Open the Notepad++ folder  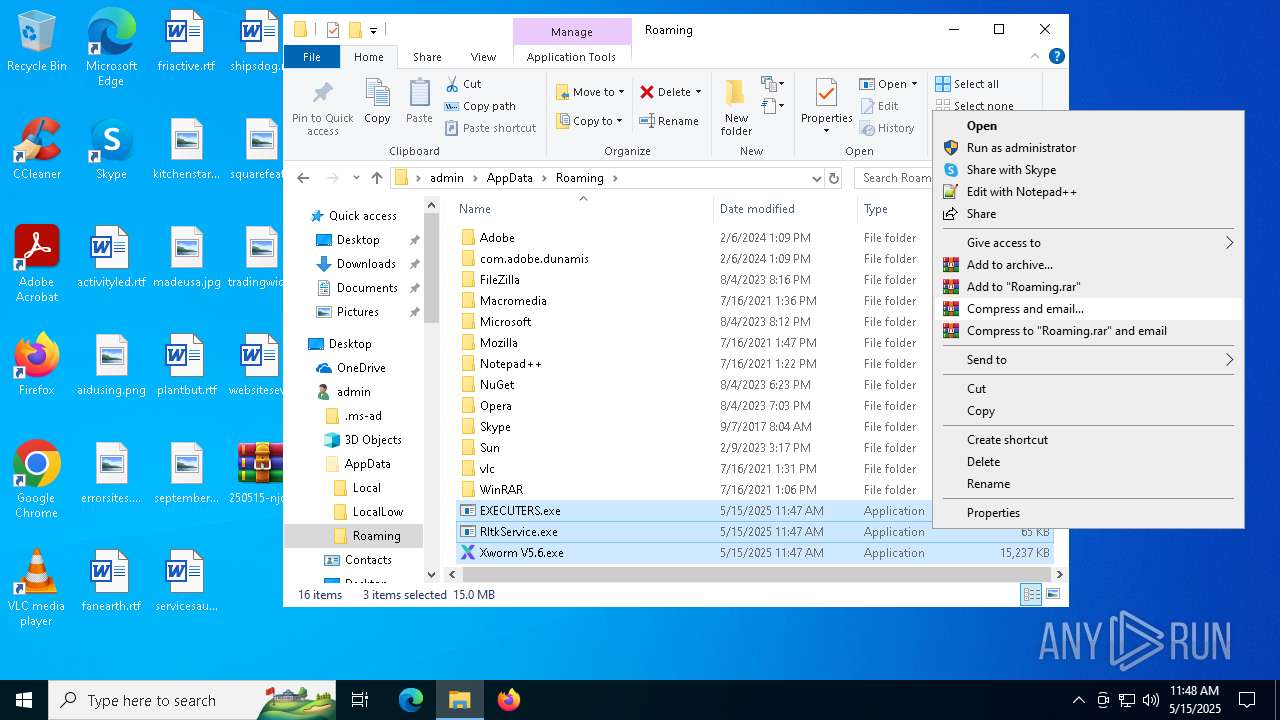510,364
